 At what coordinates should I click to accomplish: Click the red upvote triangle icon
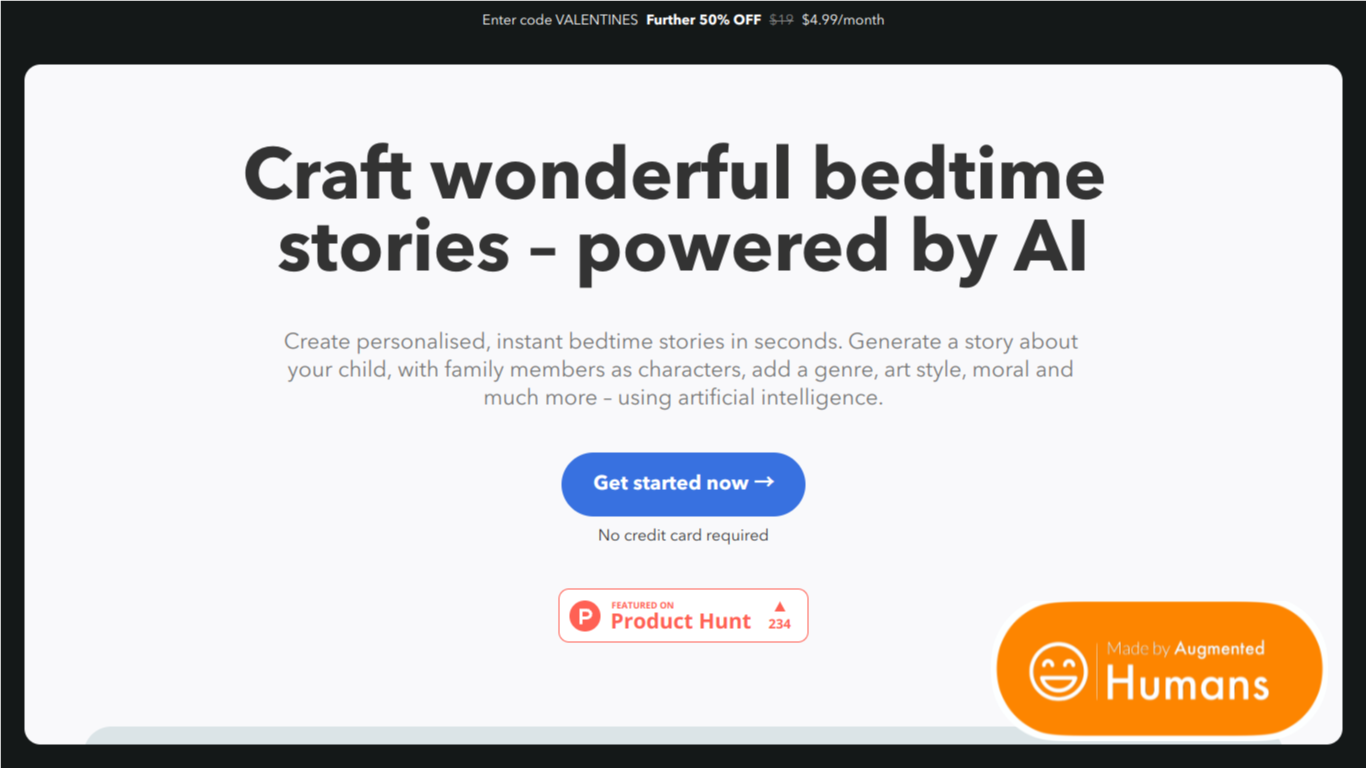pyautogui.click(x=780, y=606)
